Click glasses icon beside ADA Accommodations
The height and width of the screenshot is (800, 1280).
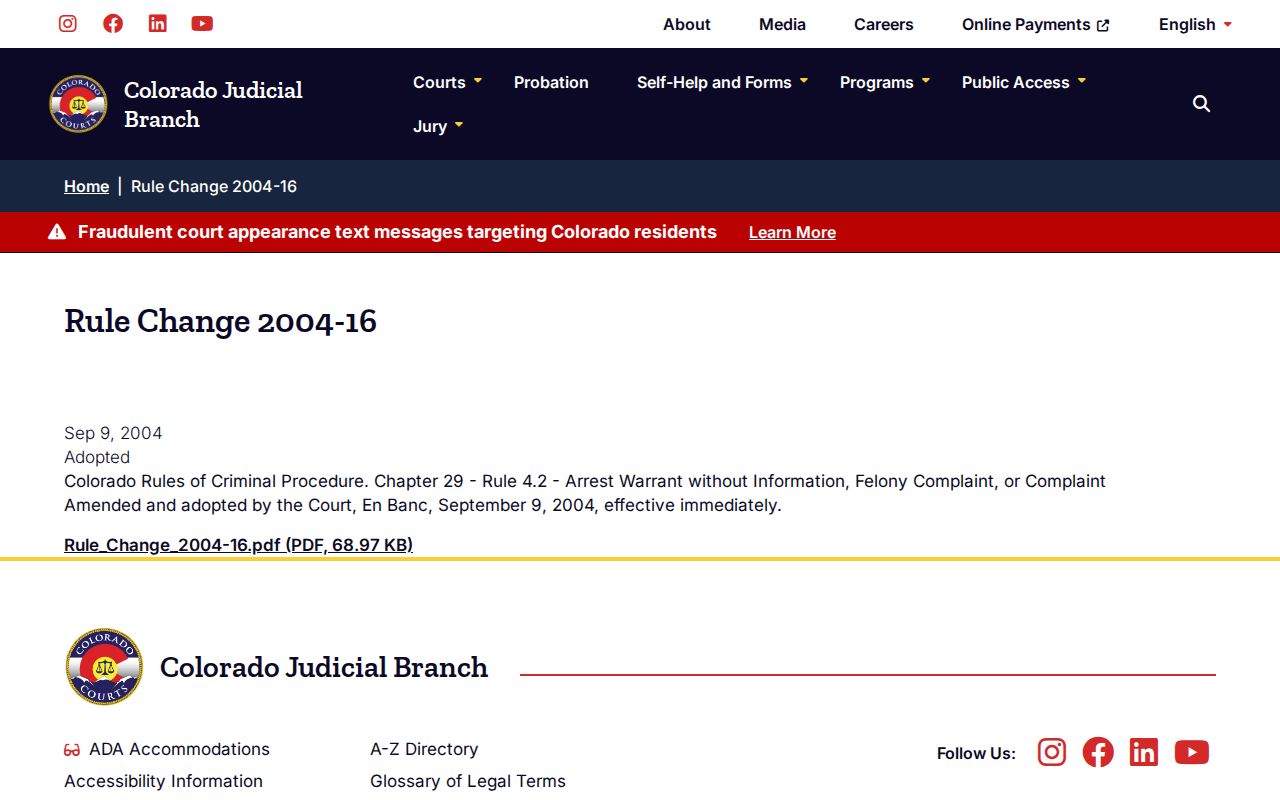72,750
